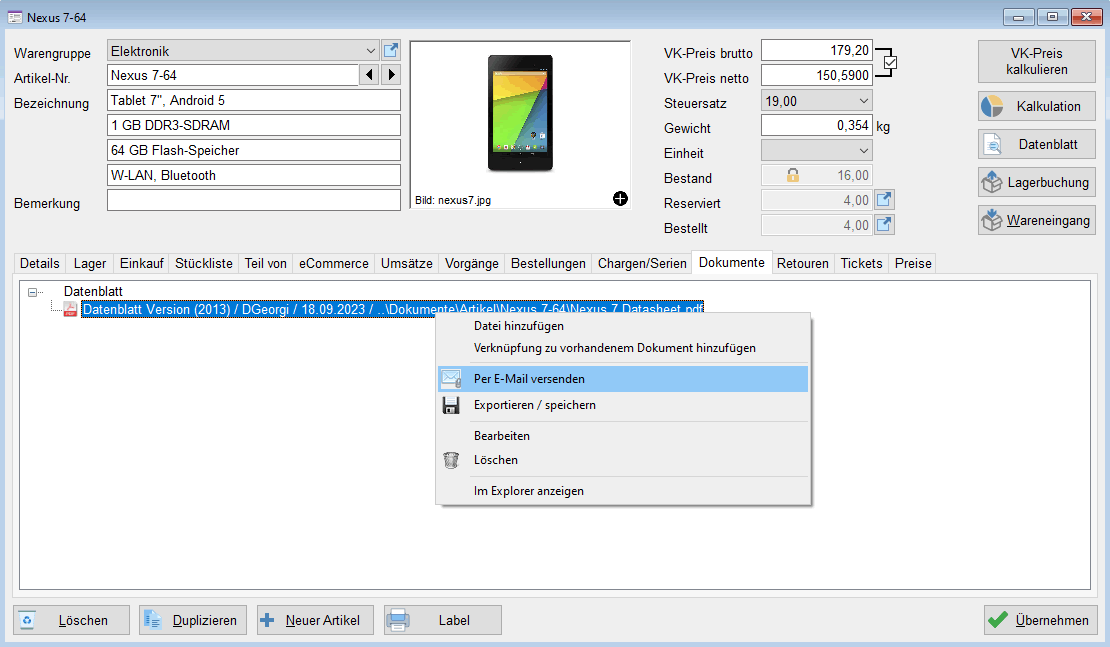The width and height of the screenshot is (1110, 647).
Task: Open the Retouren tab
Action: pos(803,263)
